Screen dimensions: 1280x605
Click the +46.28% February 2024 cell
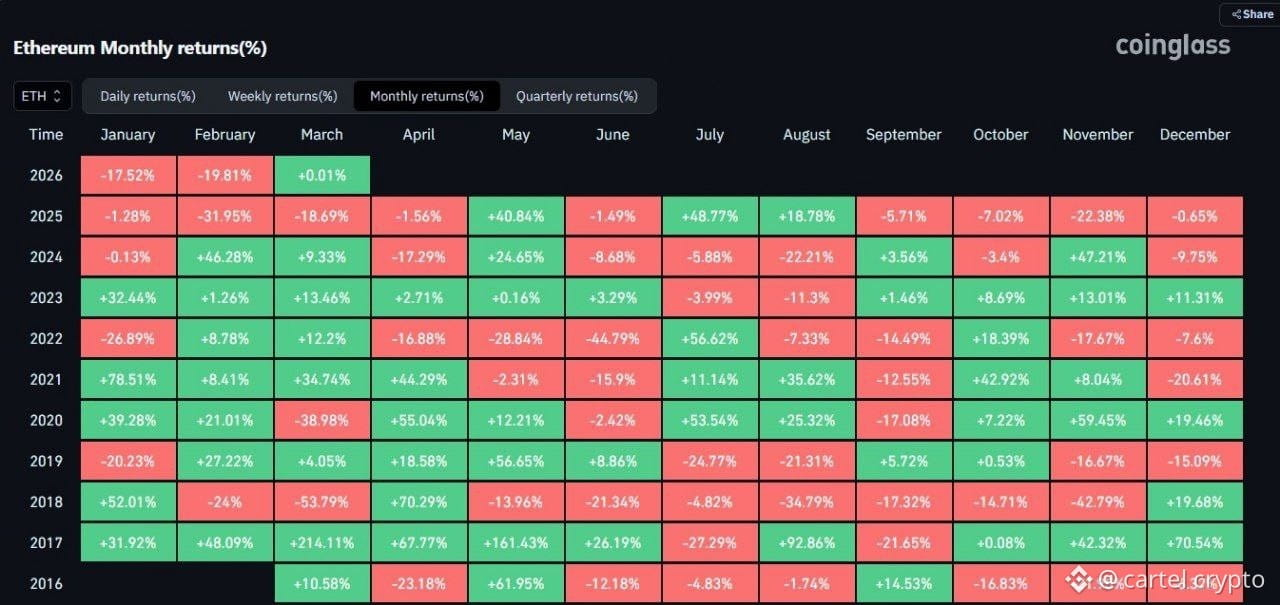225,257
